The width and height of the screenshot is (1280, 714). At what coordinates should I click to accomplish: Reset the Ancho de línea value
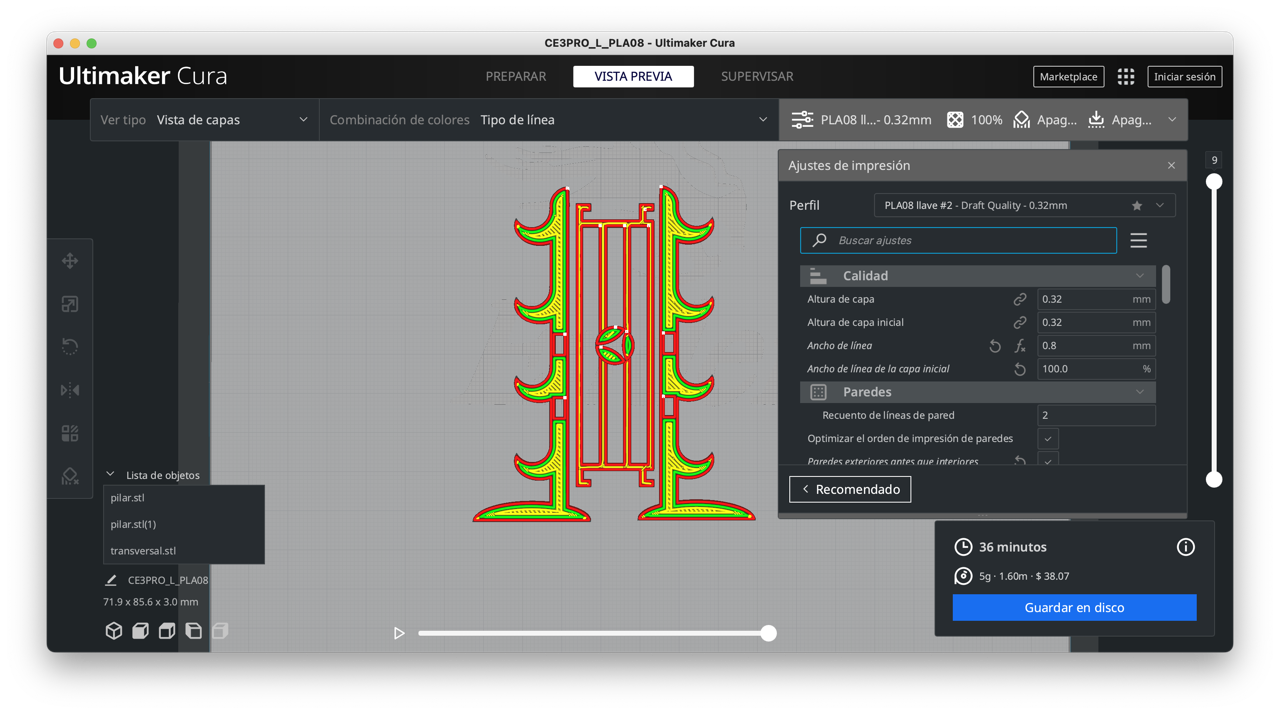coord(995,346)
